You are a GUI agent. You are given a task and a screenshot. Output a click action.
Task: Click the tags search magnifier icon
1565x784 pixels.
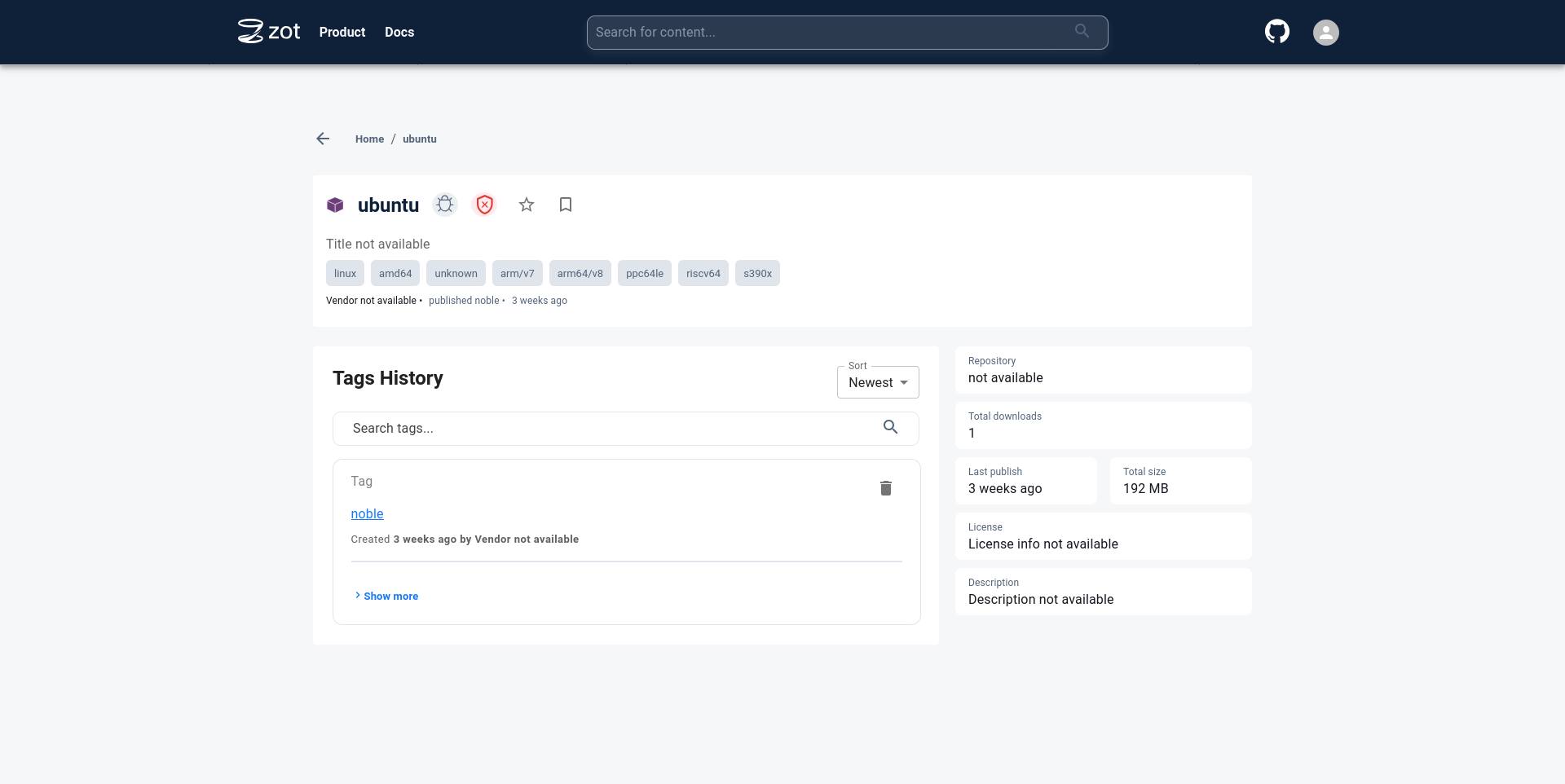(x=890, y=428)
